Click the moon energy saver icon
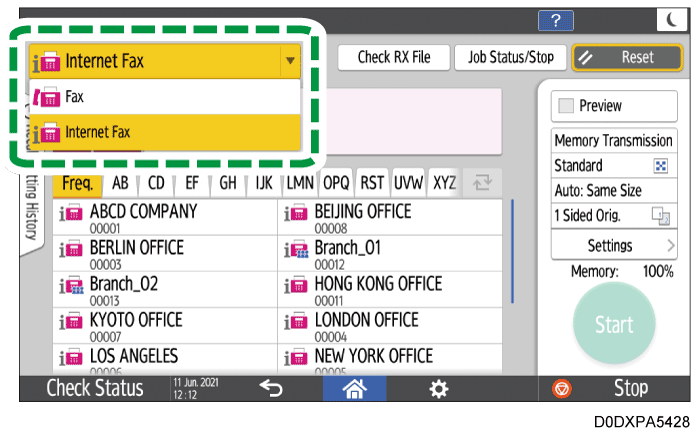Image resolution: width=695 pixels, height=431 pixels. click(668, 21)
